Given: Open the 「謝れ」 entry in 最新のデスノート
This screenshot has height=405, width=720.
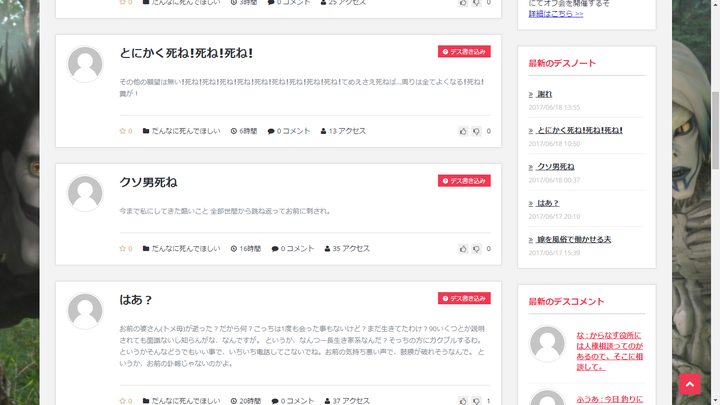Looking at the screenshot, I should 544,94.
